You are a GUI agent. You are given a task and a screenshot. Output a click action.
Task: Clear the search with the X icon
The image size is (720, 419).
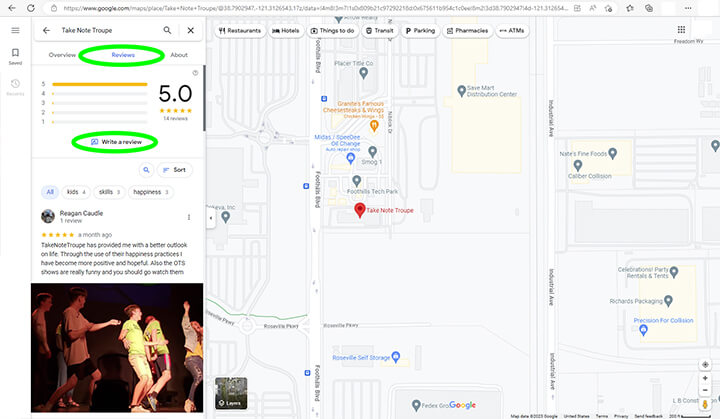(191, 30)
